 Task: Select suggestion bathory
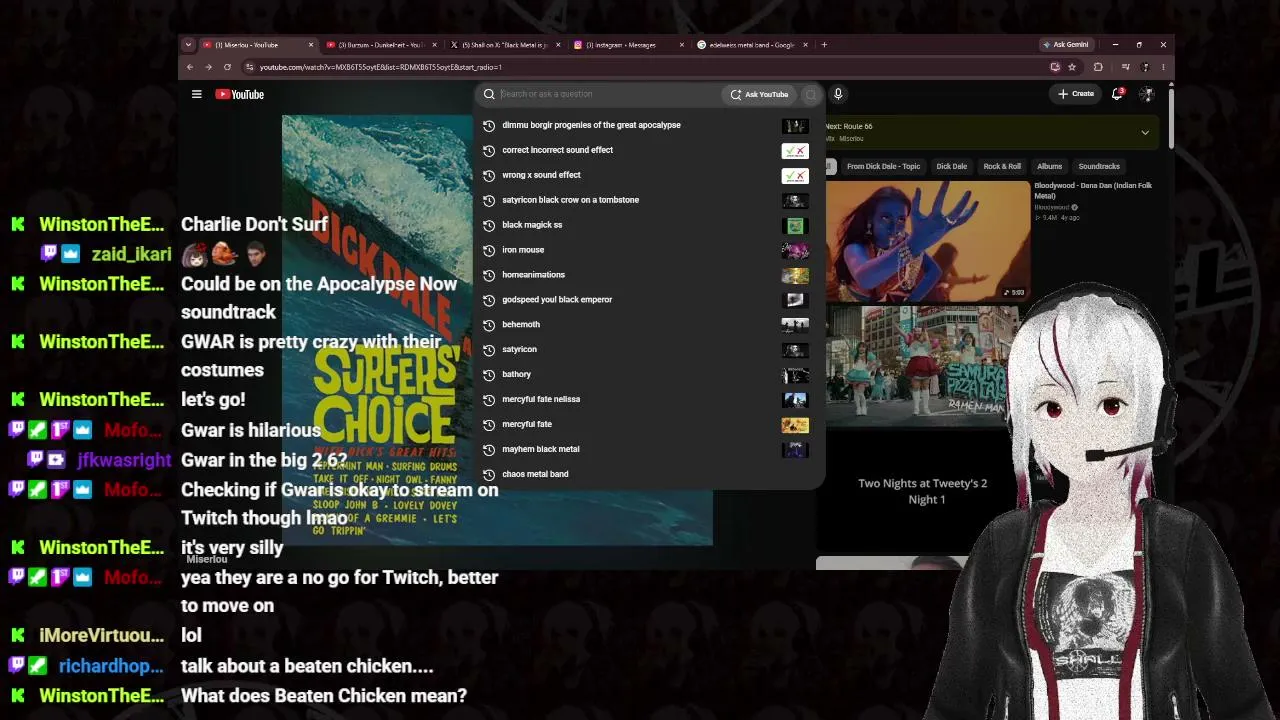pos(516,374)
